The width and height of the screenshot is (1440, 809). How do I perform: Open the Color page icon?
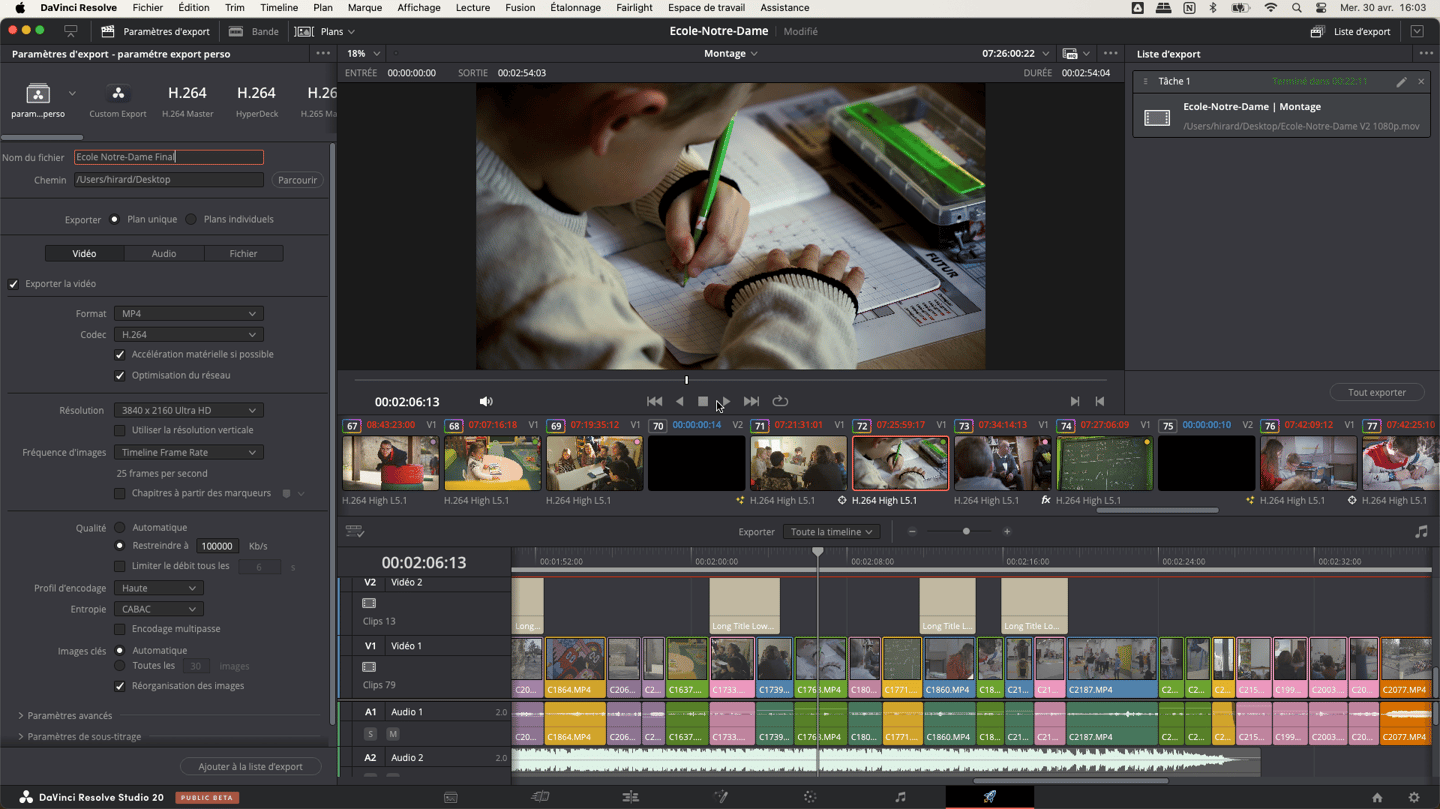[x=810, y=797]
